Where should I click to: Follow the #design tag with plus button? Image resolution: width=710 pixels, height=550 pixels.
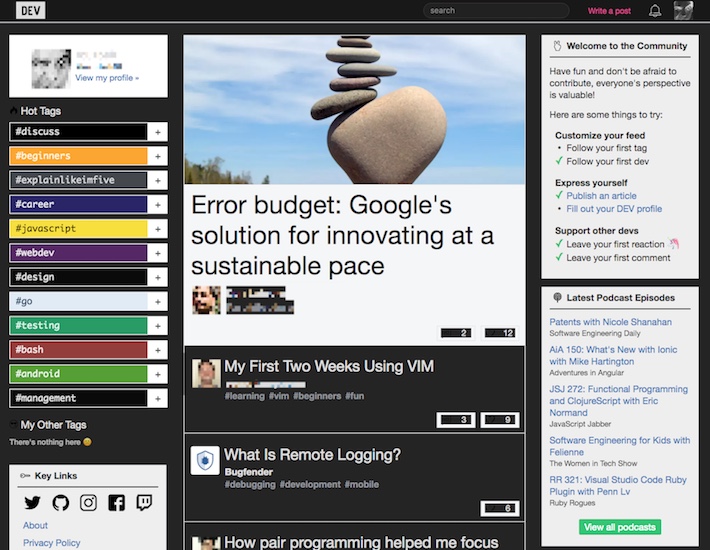click(x=158, y=277)
